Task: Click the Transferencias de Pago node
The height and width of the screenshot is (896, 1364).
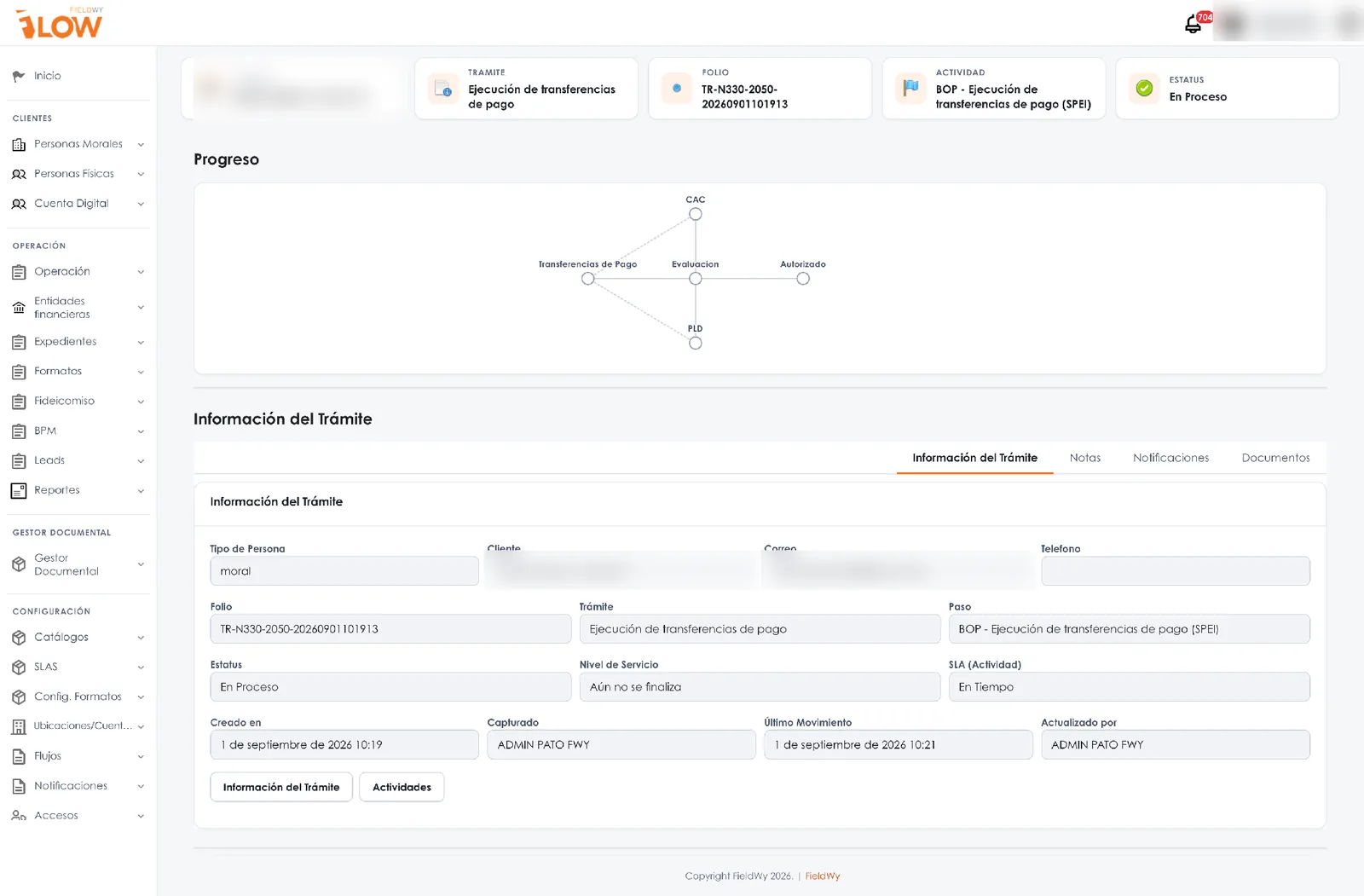Action: click(x=588, y=279)
